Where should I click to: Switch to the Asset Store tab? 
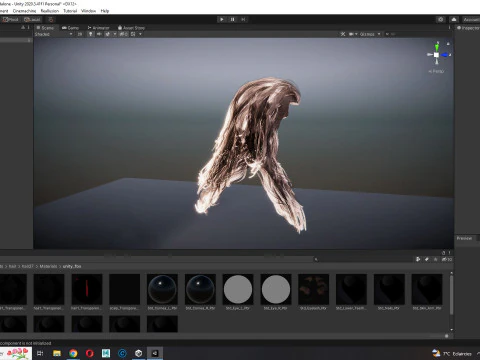coord(131,28)
